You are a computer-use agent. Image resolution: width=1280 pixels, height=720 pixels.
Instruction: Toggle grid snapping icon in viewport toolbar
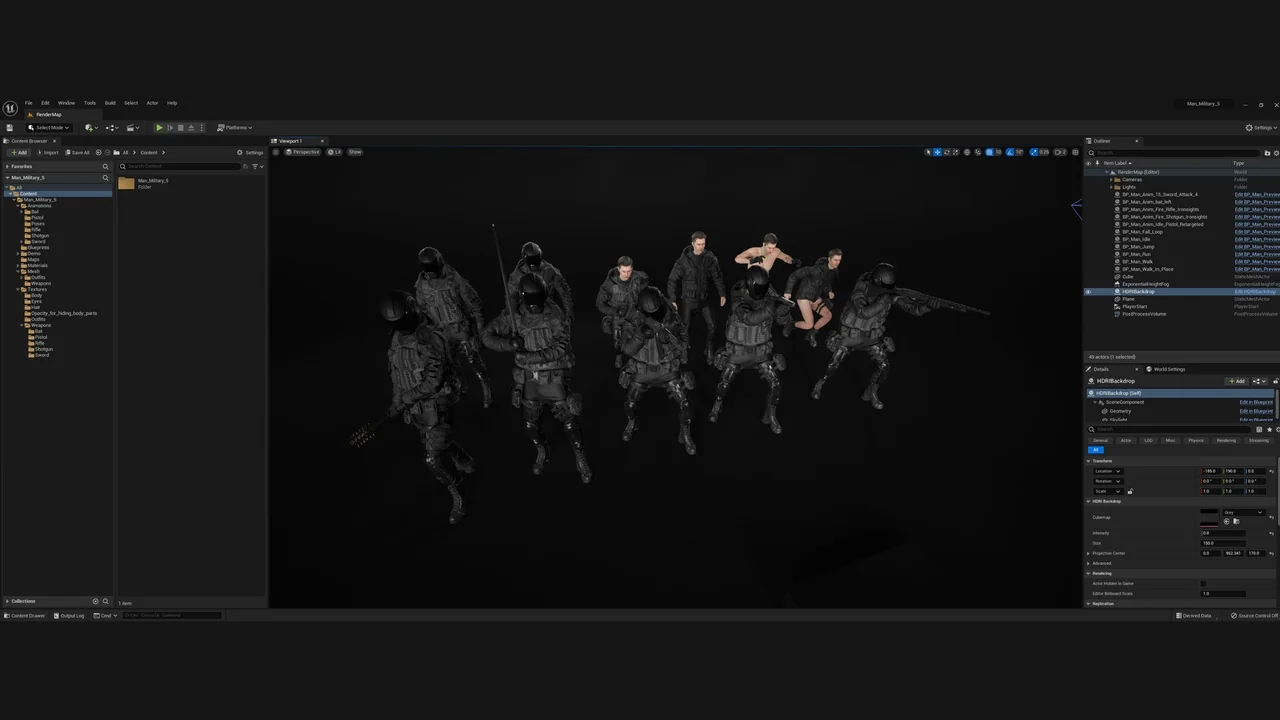pyautogui.click(x=989, y=152)
